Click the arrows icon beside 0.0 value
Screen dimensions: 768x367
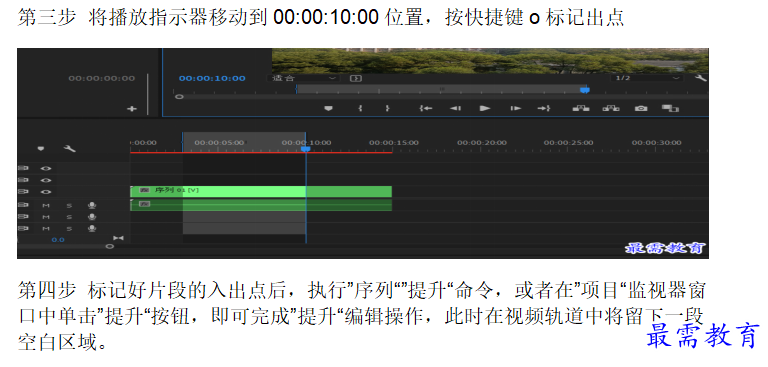(x=118, y=239)
